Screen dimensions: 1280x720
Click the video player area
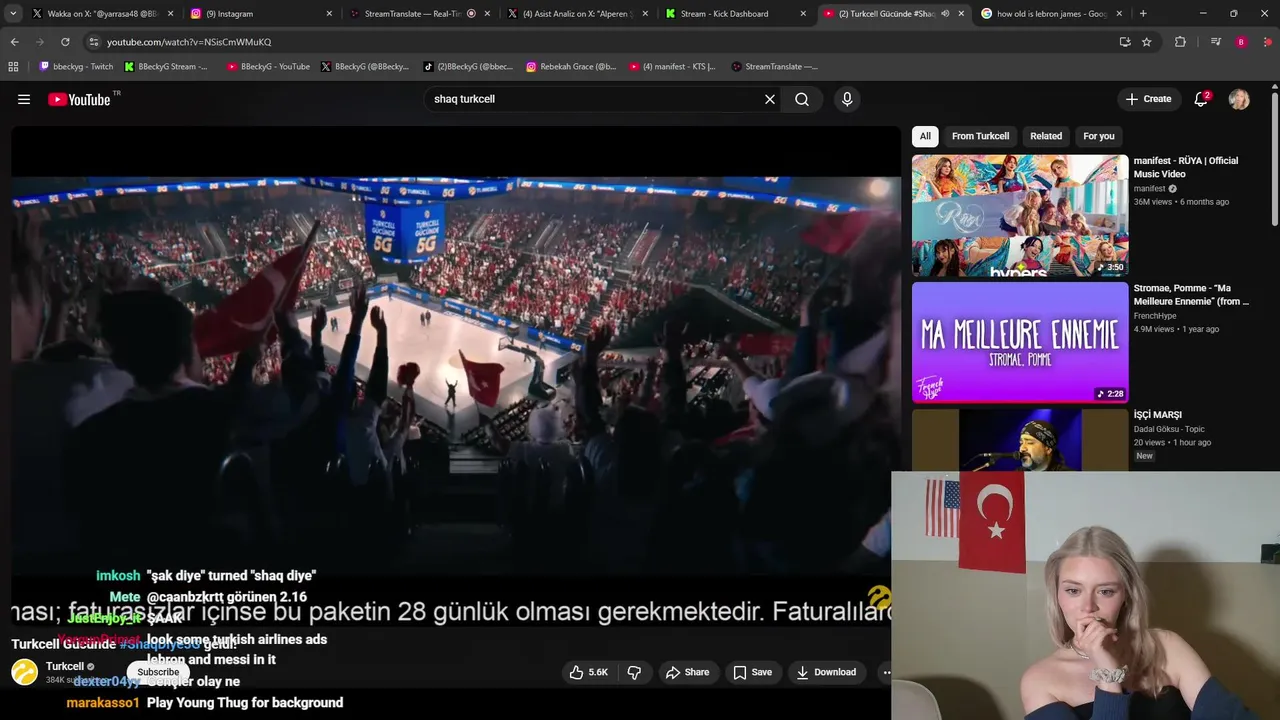point(456,375)
